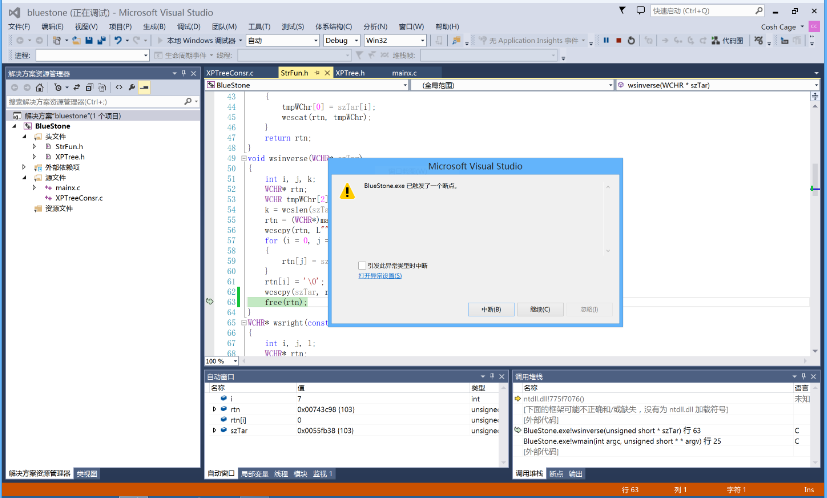Click the Cosh Cage account name dropdown
This screenshot has width=827, height=498.
tap(782, 26)
